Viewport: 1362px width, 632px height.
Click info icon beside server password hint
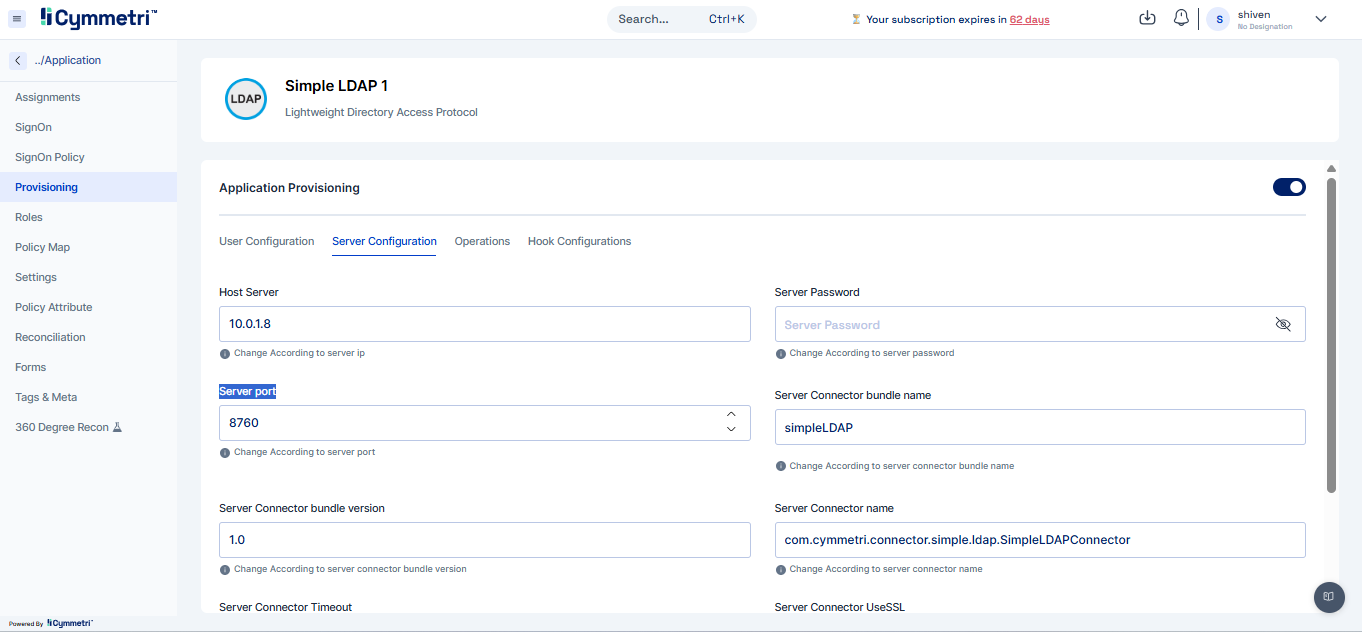[780, 353]
